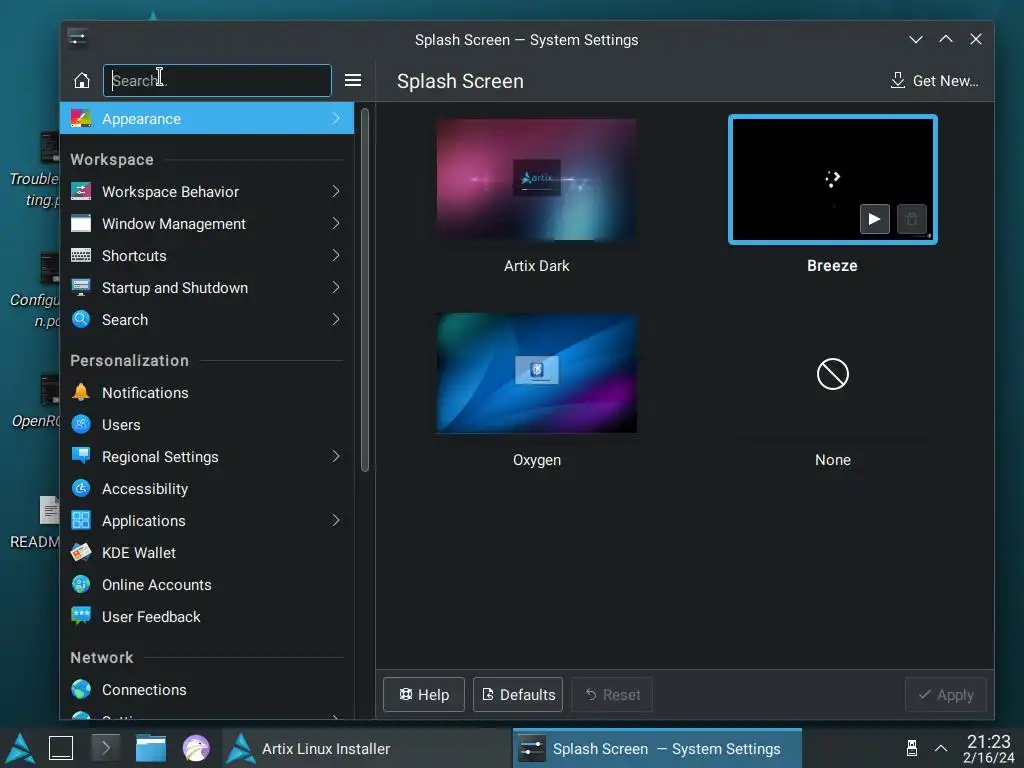Screen dimensions: 1024x768
Task: Expand Workspace Behavior submenu chevron
Action: point(336,191)
